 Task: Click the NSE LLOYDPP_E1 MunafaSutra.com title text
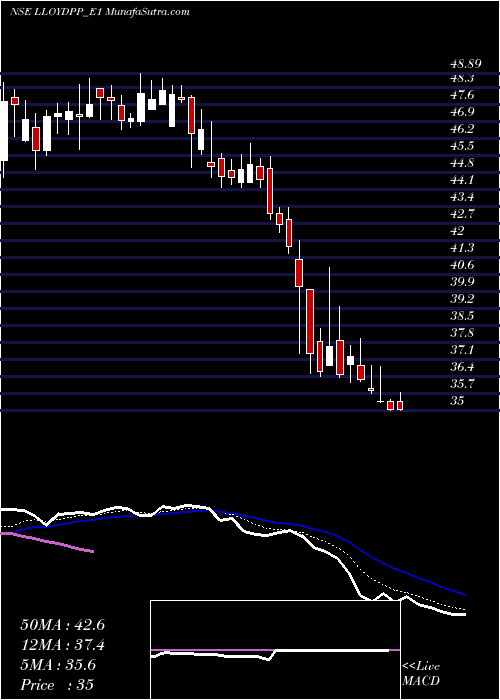point(100,12)
